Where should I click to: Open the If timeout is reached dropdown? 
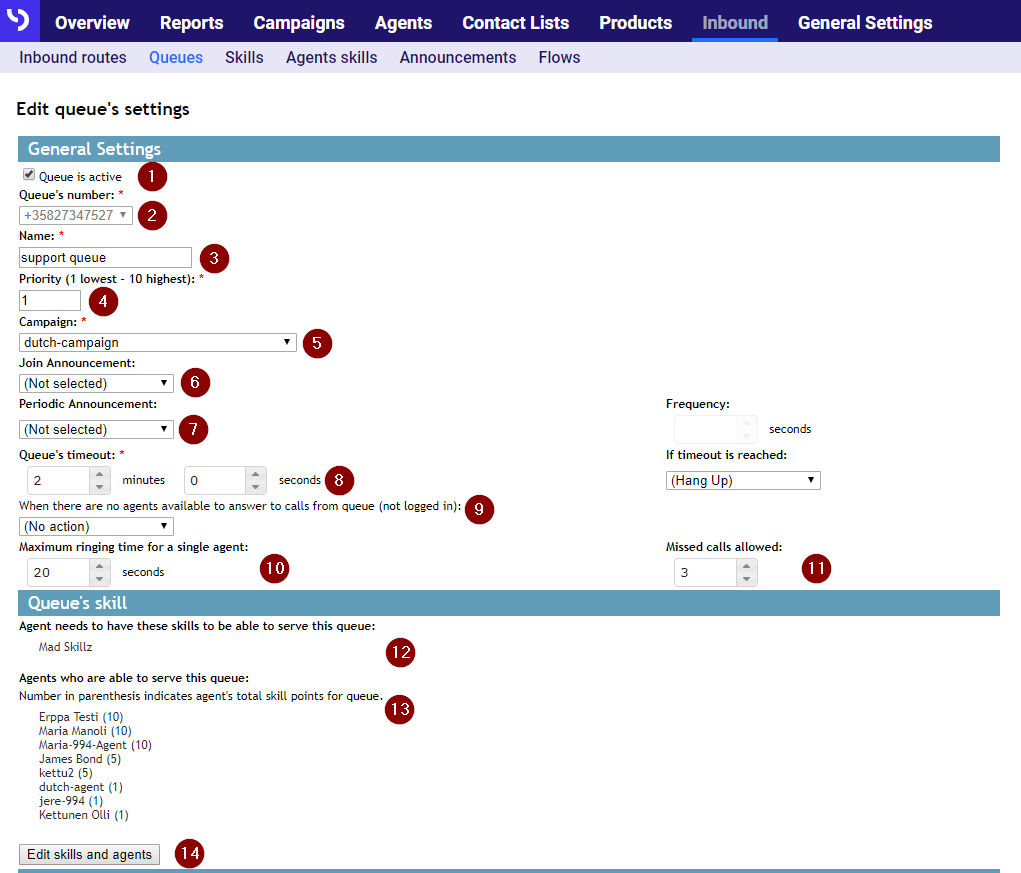[743, 480]
